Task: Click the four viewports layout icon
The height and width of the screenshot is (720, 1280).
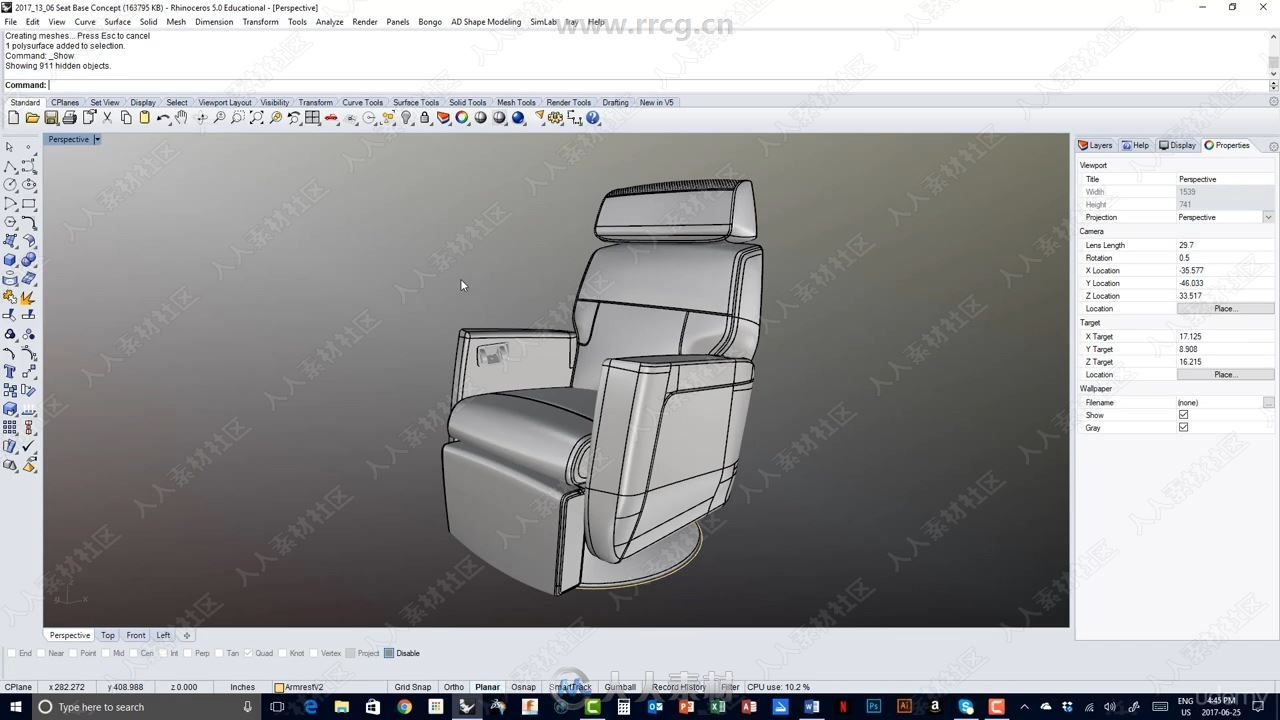Action: [x=313, y=118]
